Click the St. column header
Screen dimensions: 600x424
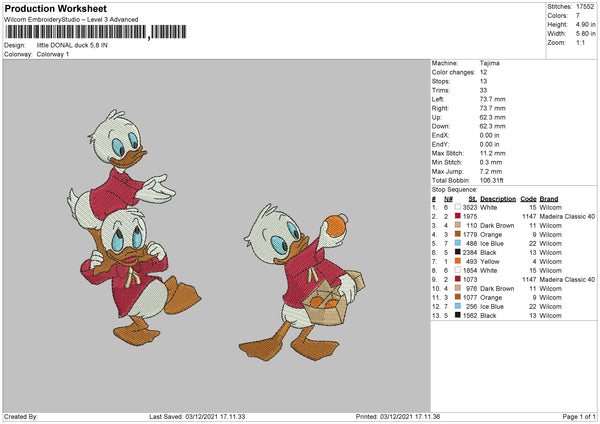point(473,199)
